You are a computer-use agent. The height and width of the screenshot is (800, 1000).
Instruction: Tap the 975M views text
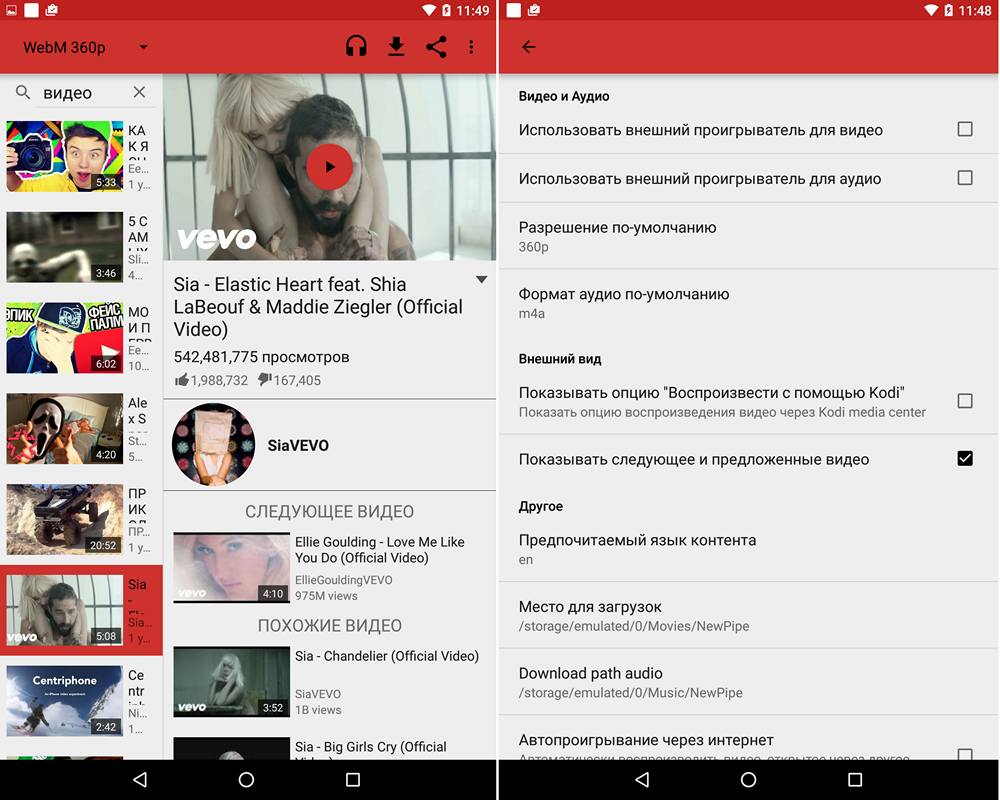[x=326, y=596]
